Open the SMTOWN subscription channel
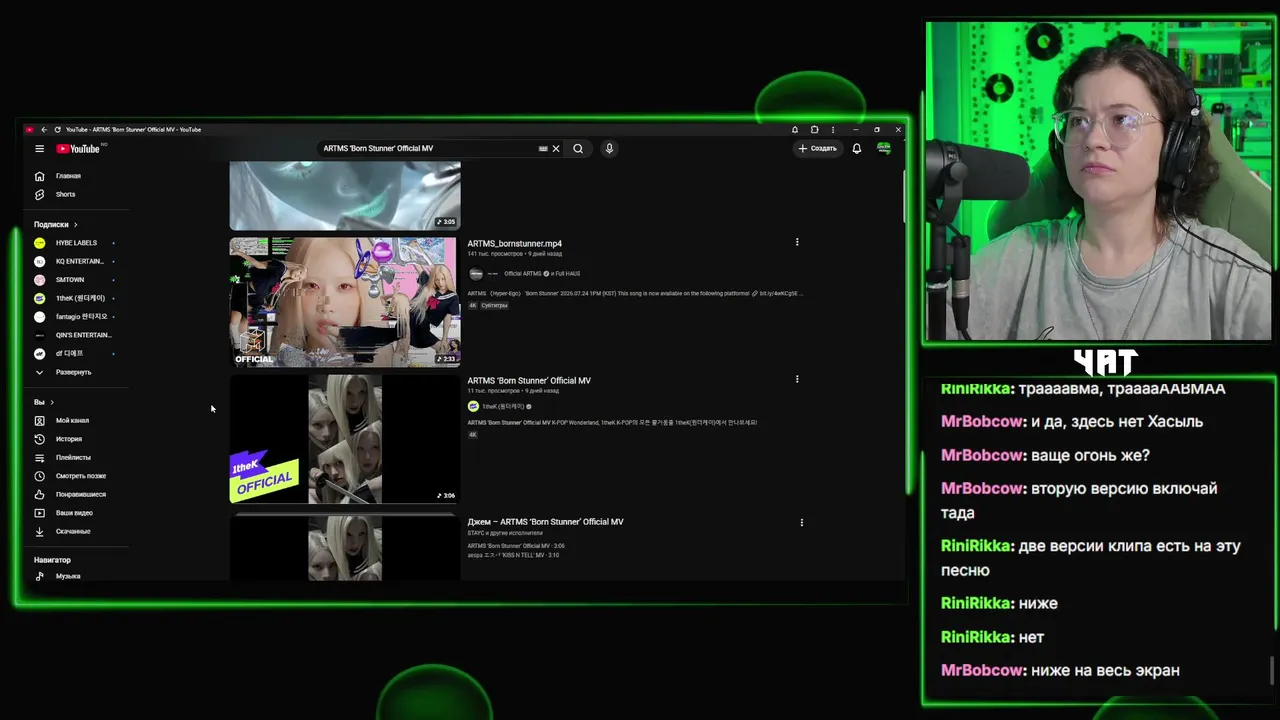 [x=70, y=280]
